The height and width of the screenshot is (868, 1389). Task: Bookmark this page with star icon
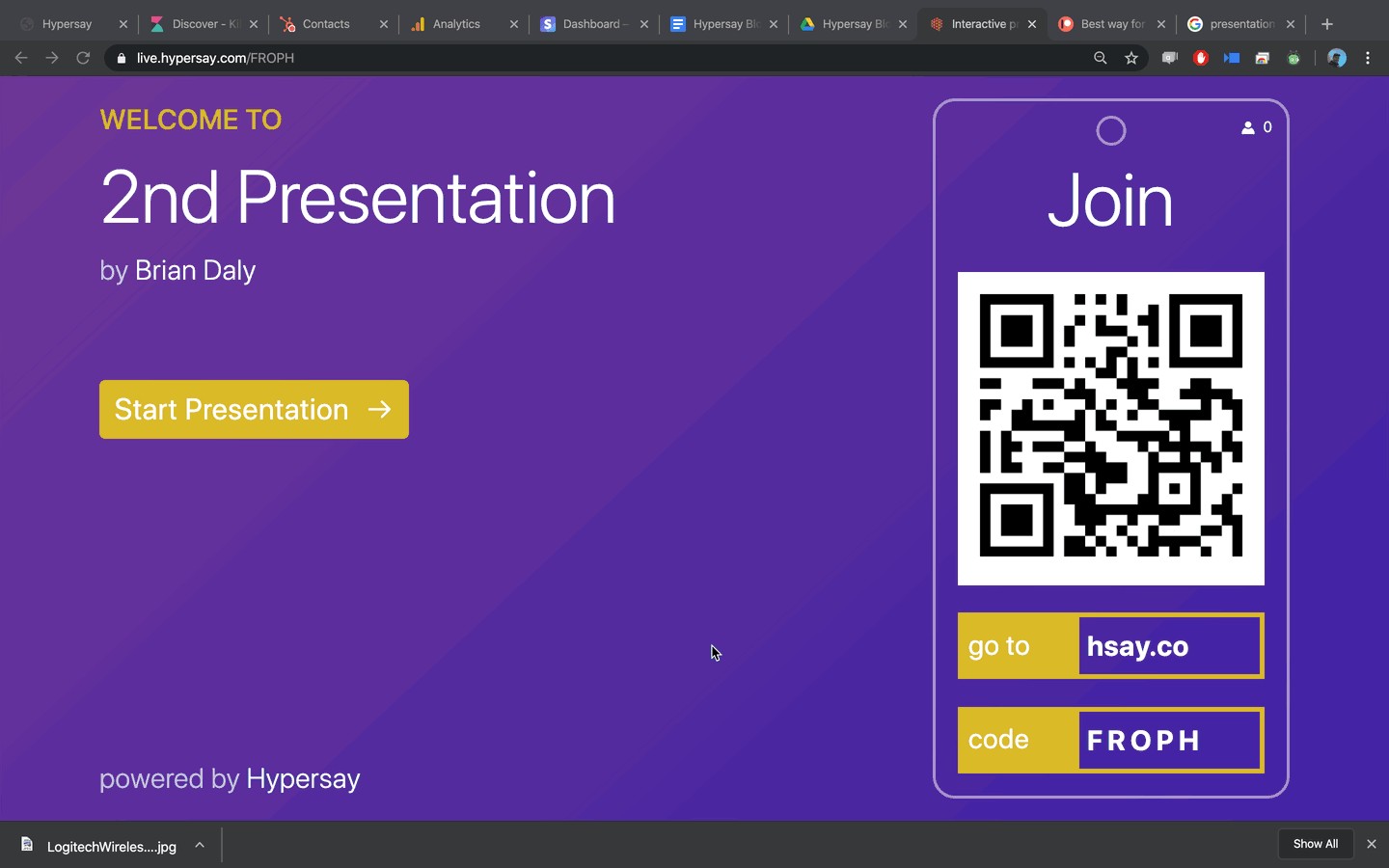1131,58
